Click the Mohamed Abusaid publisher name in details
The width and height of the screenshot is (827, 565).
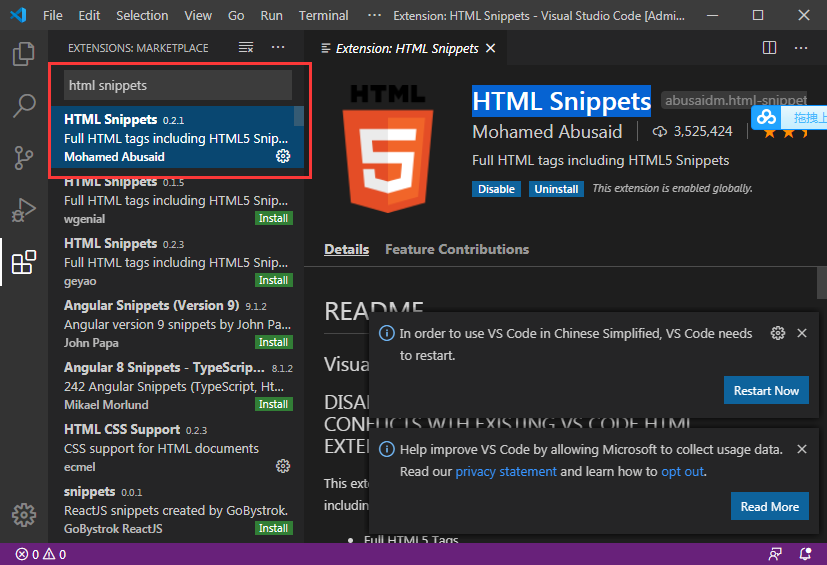click(x=547, y=131)
